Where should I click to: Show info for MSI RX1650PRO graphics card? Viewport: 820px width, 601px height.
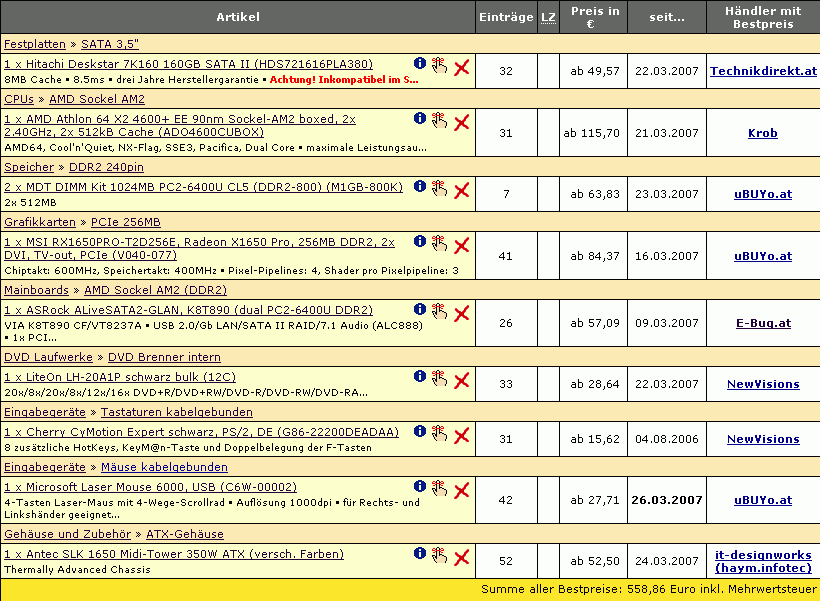419,241
